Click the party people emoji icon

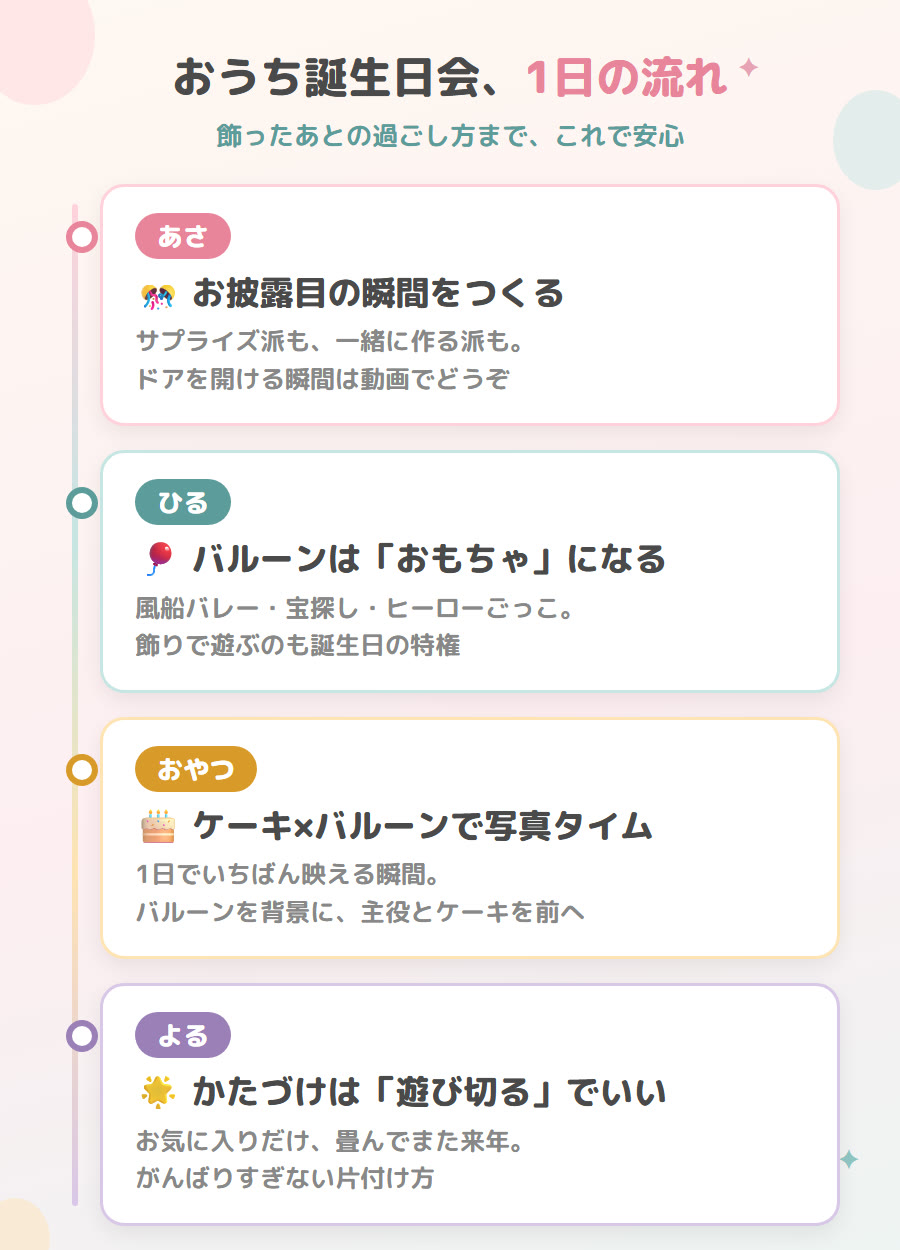tap(158, 296)
